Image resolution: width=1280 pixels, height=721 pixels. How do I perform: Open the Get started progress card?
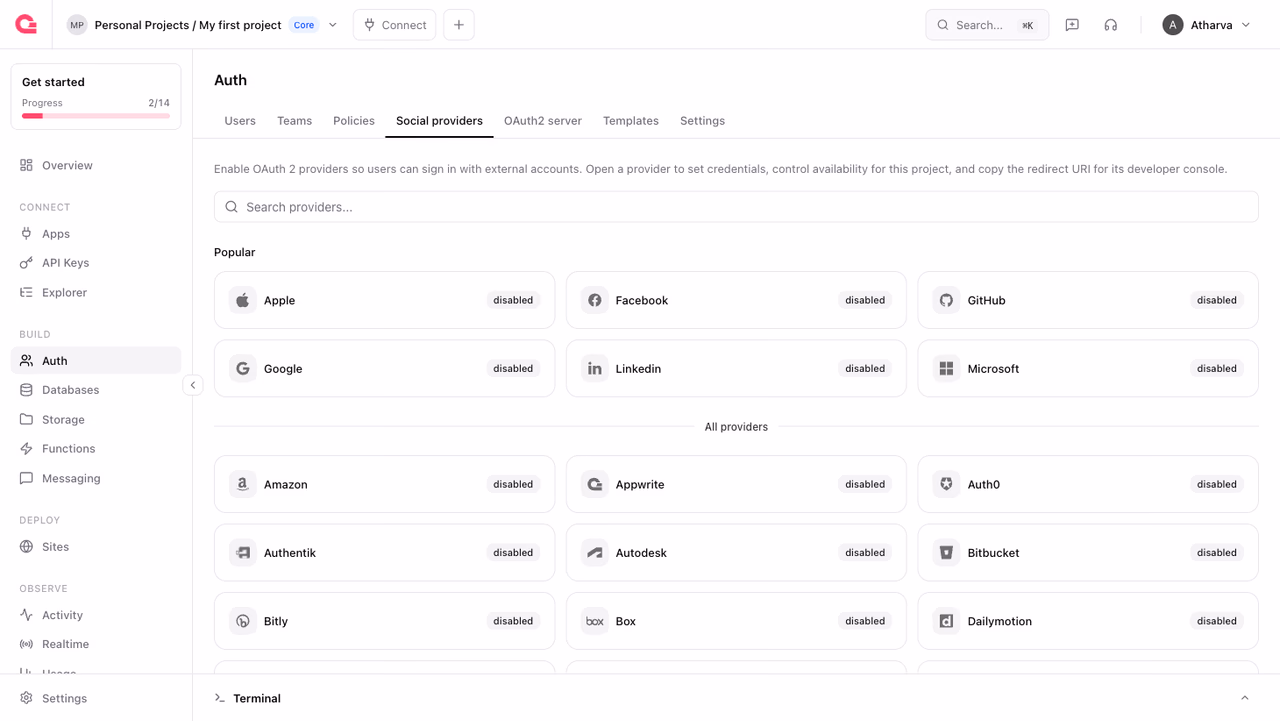(96, 97)
